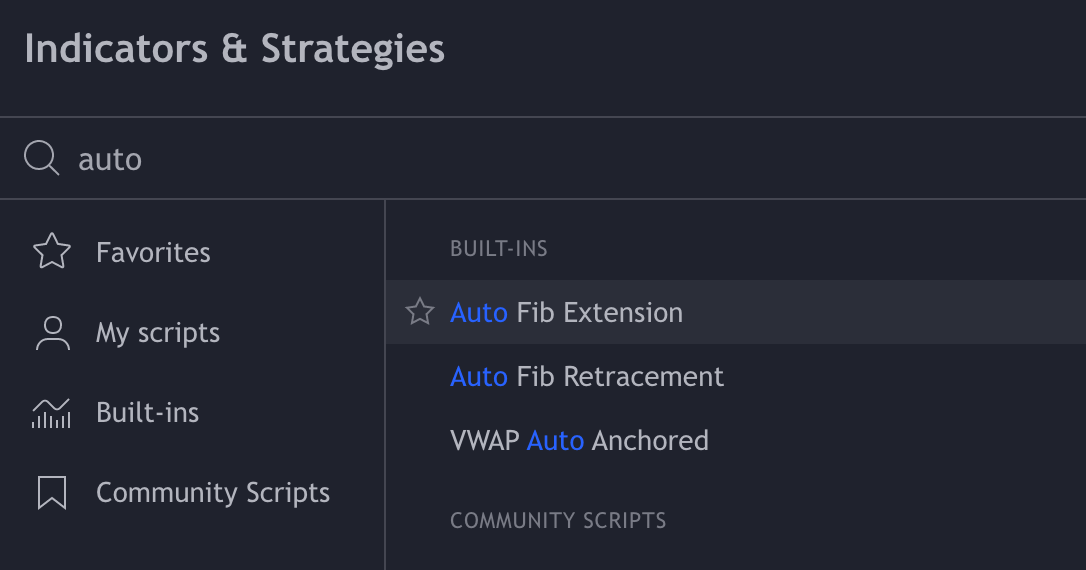Click the blue Auto text in VWAP result
The width and height of the screenshot is (1086, 570).
555,440
